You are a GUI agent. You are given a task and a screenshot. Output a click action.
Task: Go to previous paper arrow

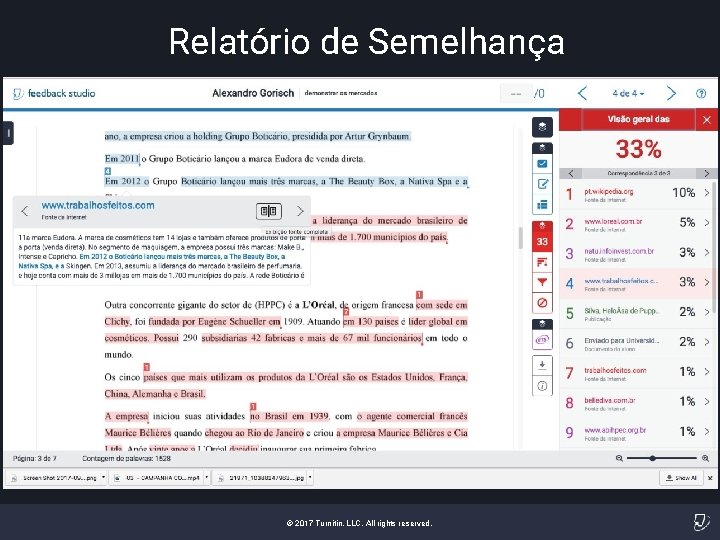point(582,93)
